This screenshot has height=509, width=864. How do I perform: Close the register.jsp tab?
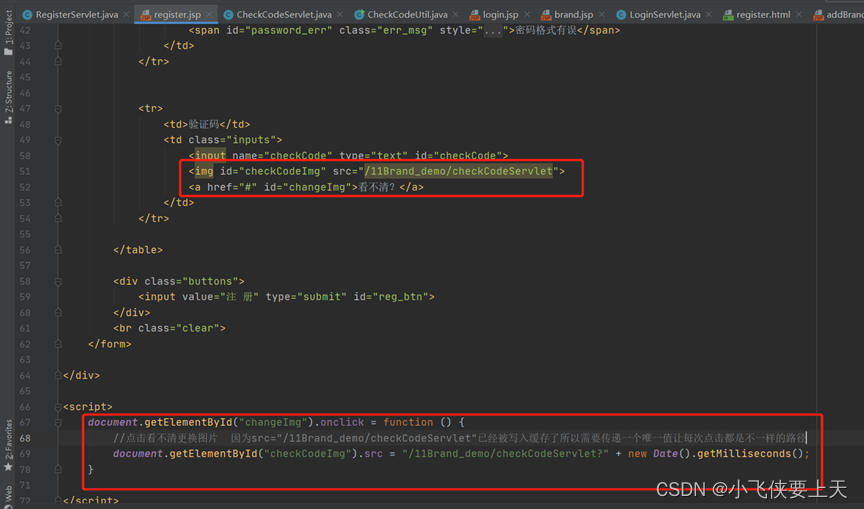coord(209,14)
